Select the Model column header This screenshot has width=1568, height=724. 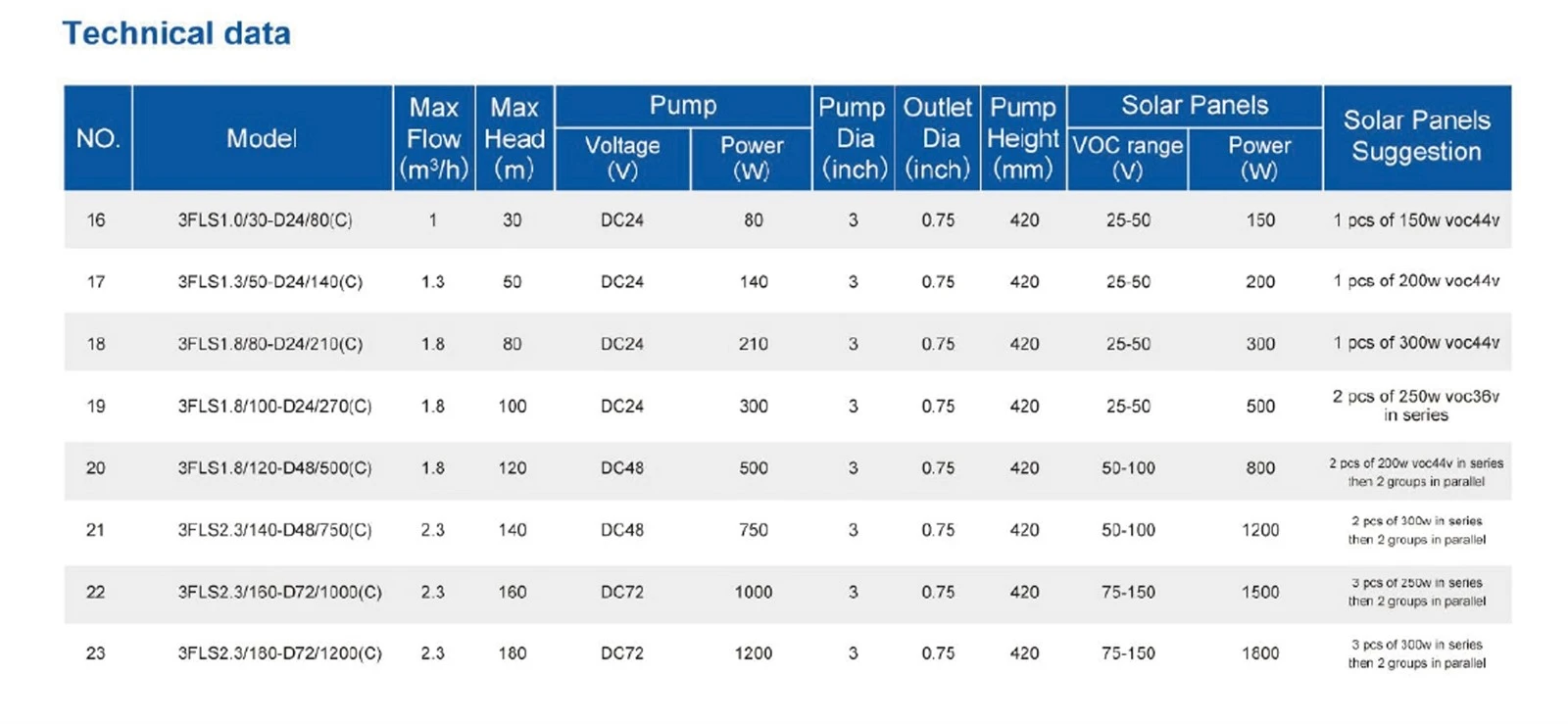(262, 138)
